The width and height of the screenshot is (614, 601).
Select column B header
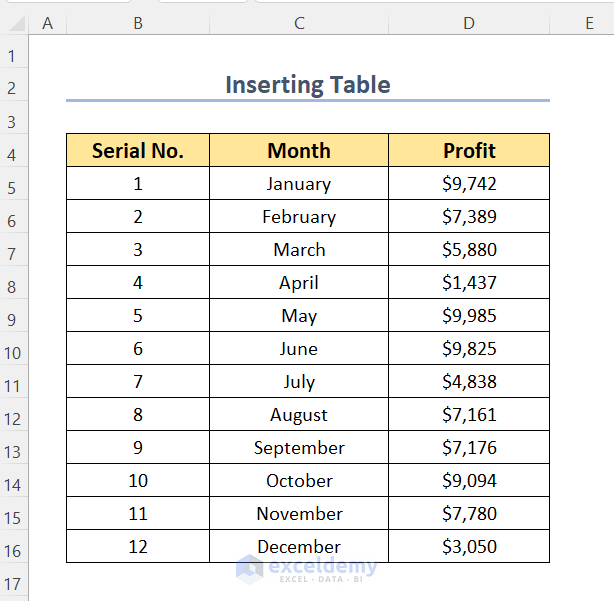[137, 23]
